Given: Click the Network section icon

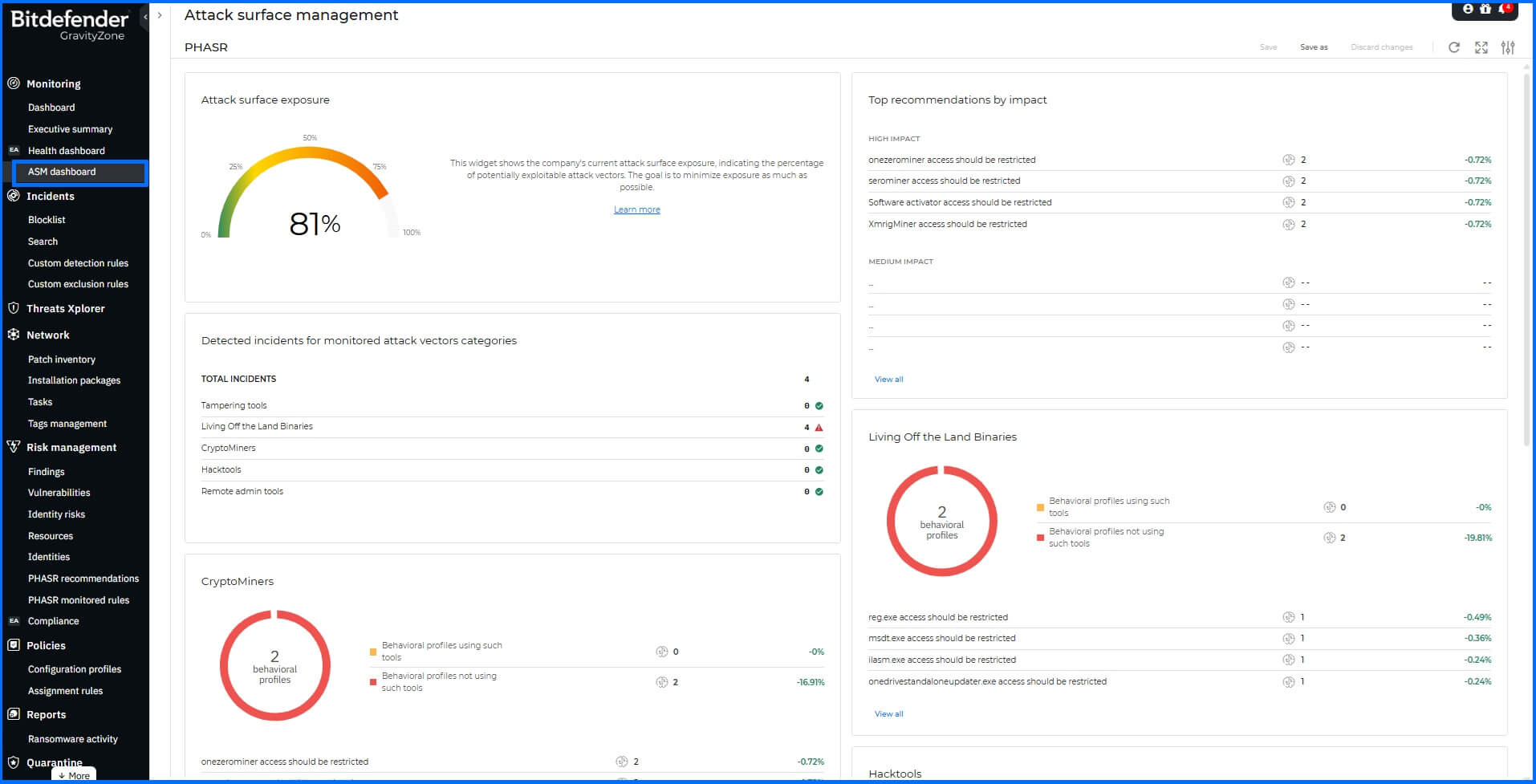Looking at the screenshot, I should point(14,335).
